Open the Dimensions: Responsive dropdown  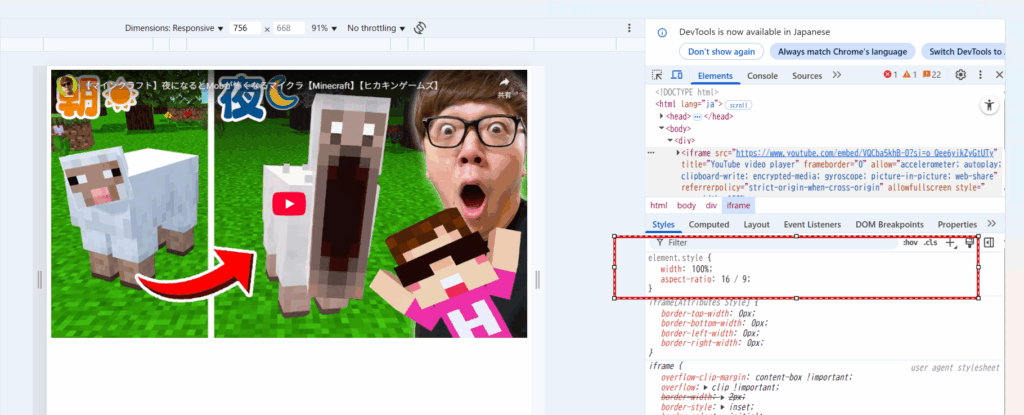(174, 28)
